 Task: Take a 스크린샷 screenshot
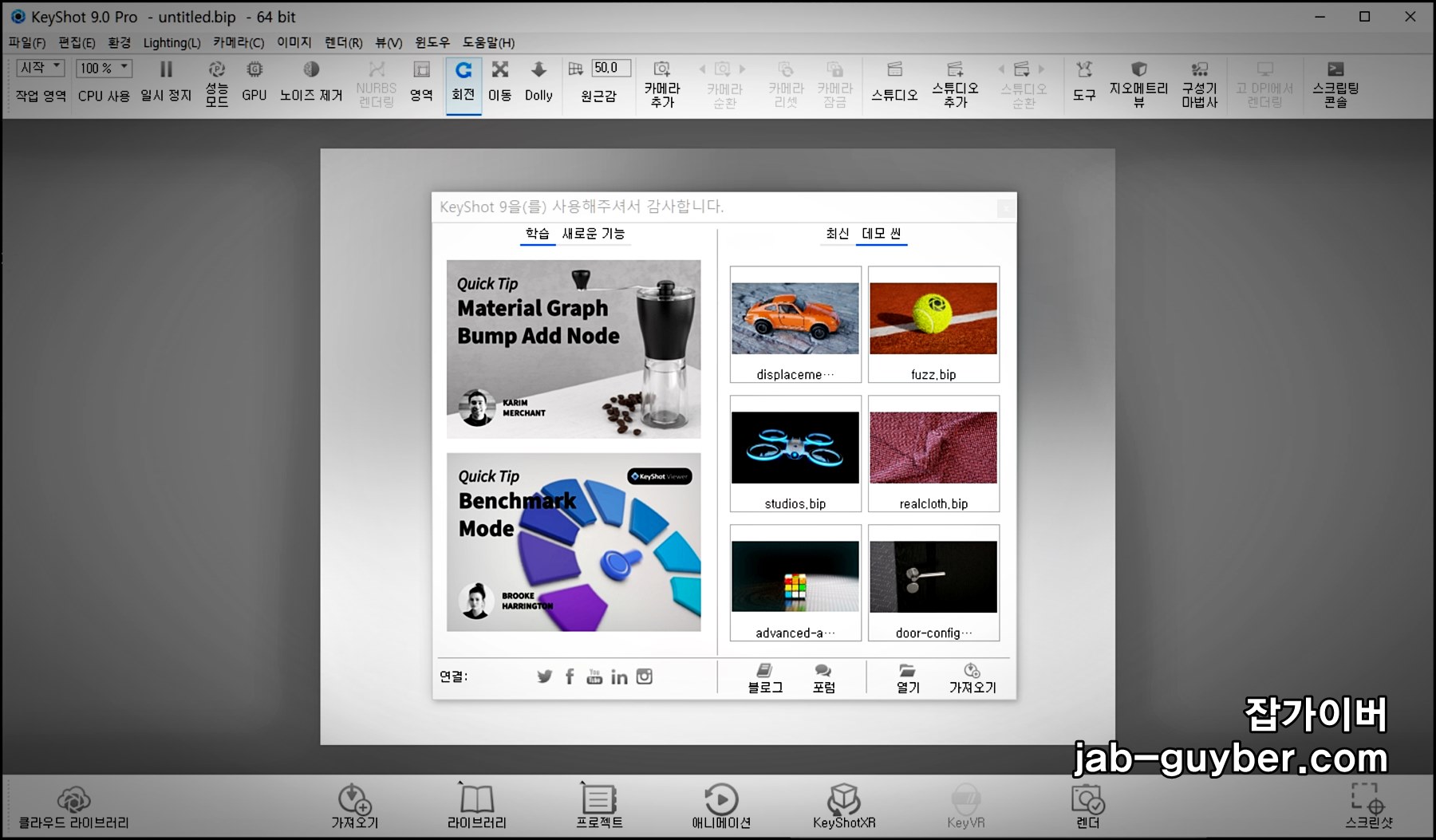[x=1369, y=806]
